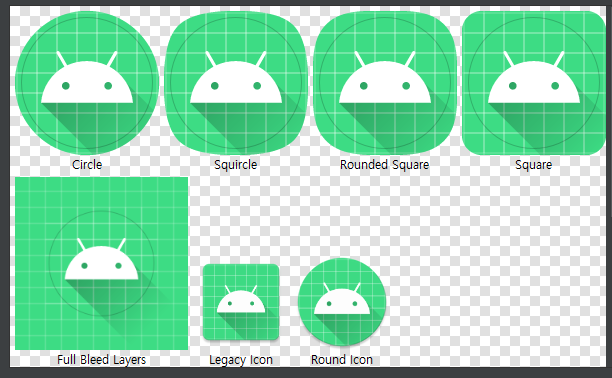Open the Full Bleed Layers preview
The width and height of the screenshot is (612, 378).
(101, 263)
